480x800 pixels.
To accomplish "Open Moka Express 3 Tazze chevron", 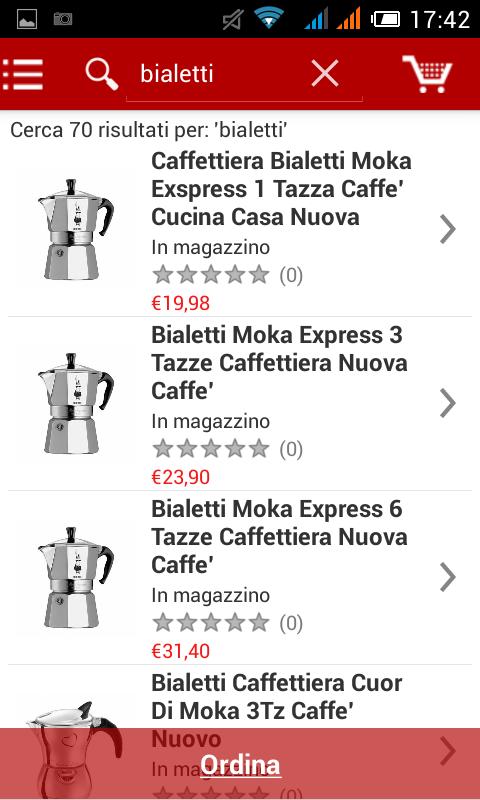I will (x=447, y=403).
